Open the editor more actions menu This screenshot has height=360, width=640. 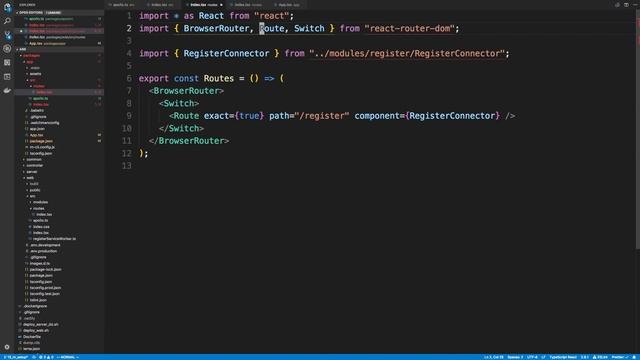pos(634,5)
